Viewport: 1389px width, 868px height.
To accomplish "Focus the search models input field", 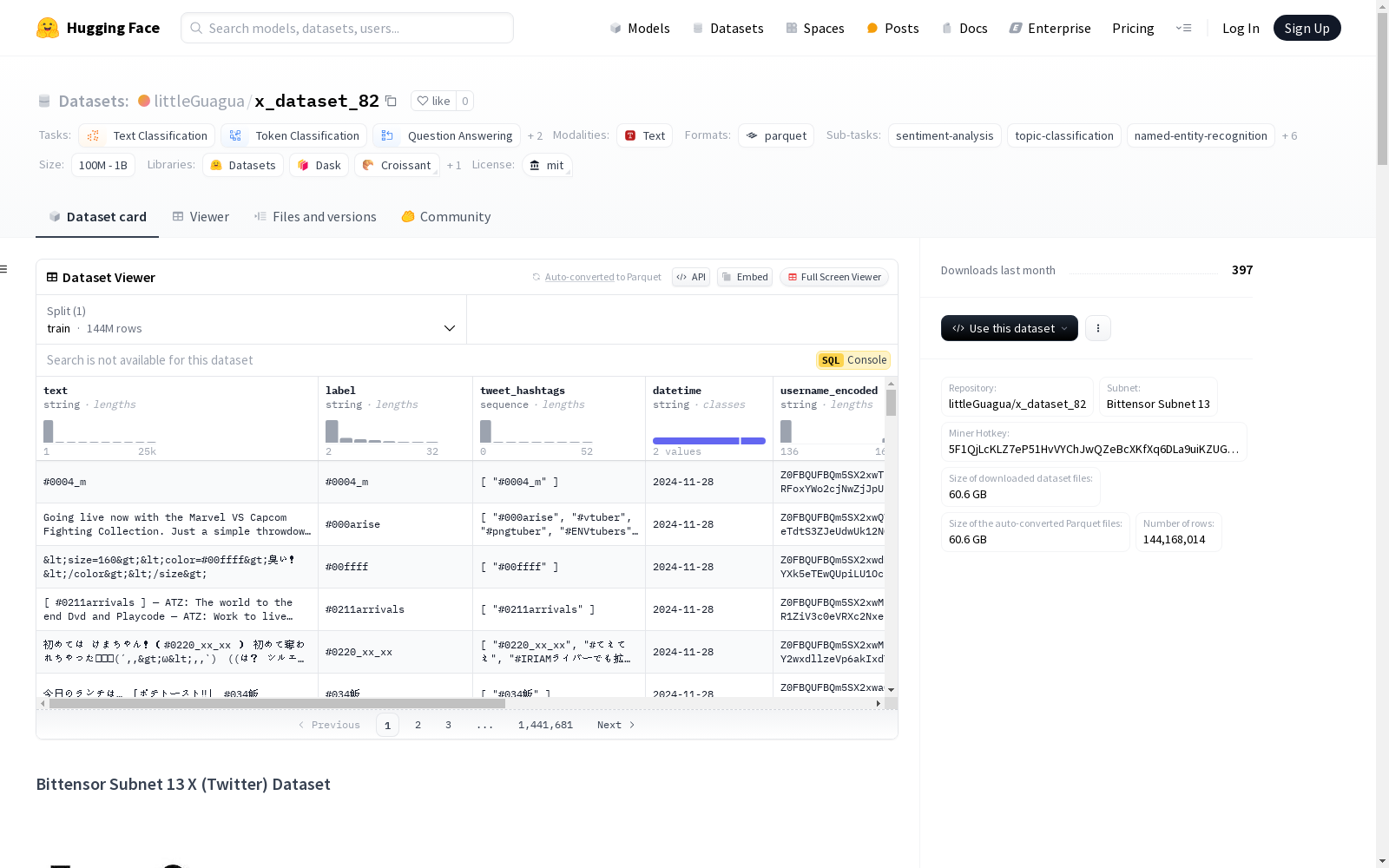I will 347,29.
